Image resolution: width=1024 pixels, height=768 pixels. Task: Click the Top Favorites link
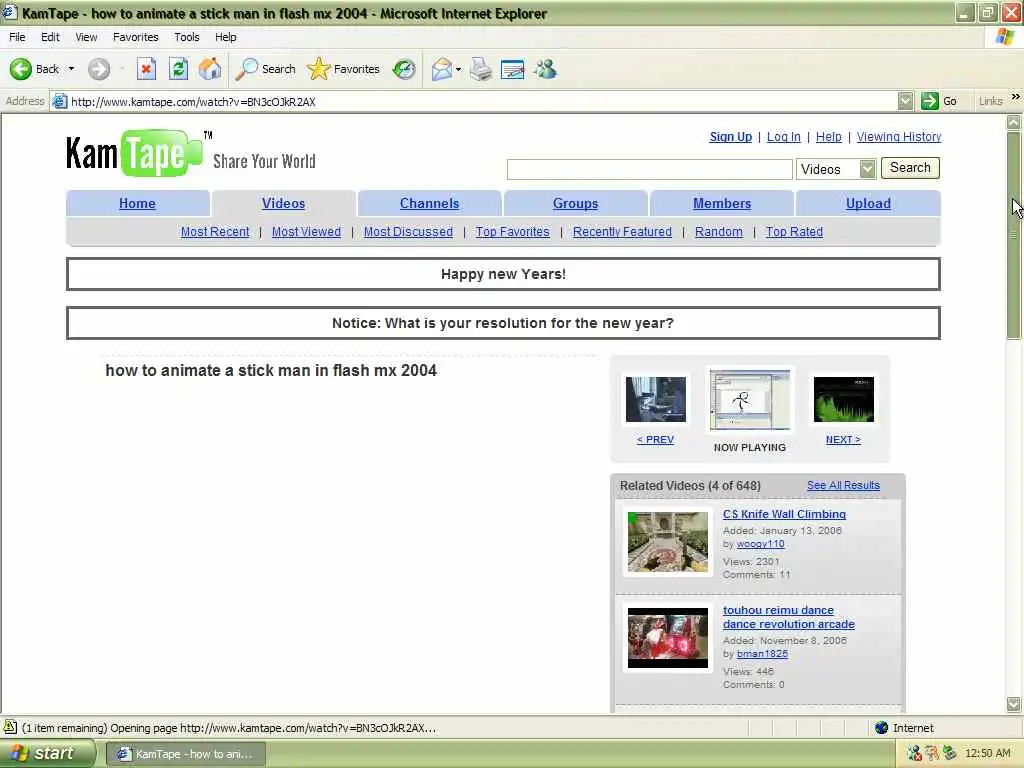[513, 232]
